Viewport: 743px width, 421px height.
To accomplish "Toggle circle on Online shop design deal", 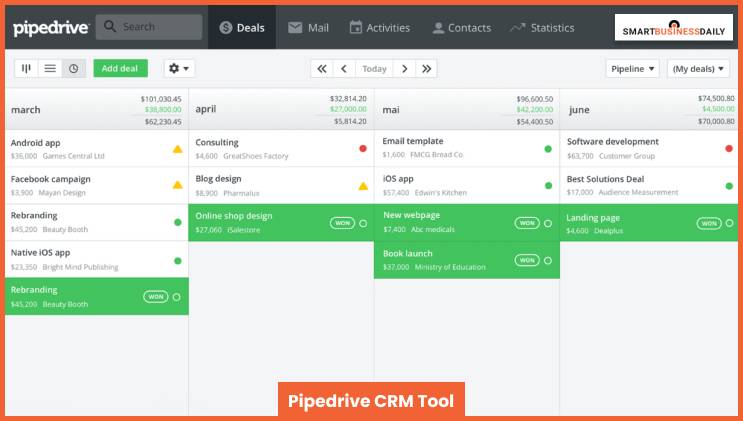I will pos(363,223).
